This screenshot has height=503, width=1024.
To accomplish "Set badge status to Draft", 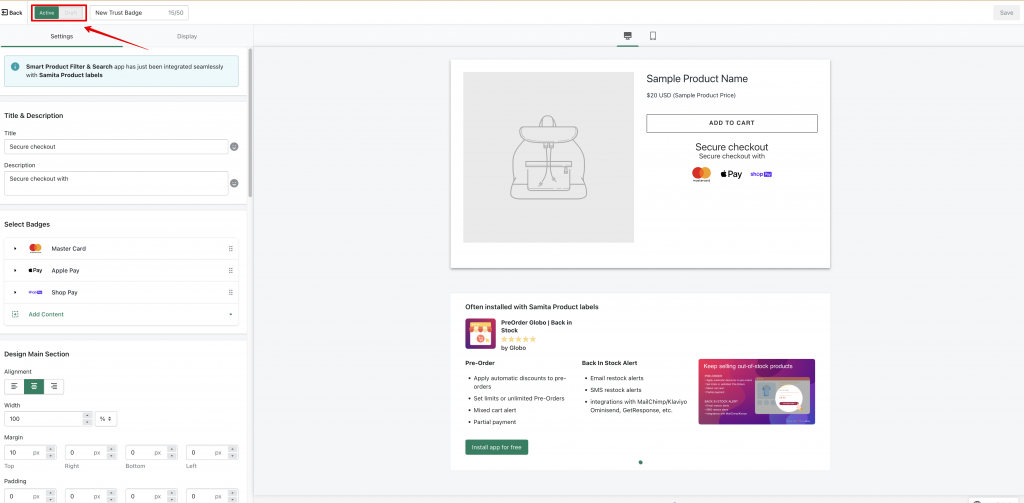I will point(71,12).
